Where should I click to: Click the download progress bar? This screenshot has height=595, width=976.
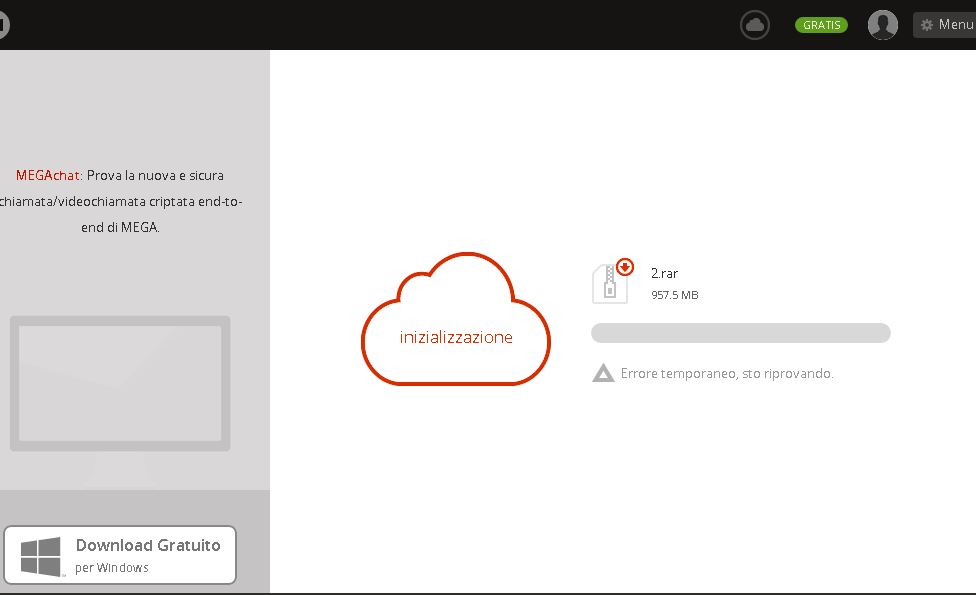(x=741, y=333)
